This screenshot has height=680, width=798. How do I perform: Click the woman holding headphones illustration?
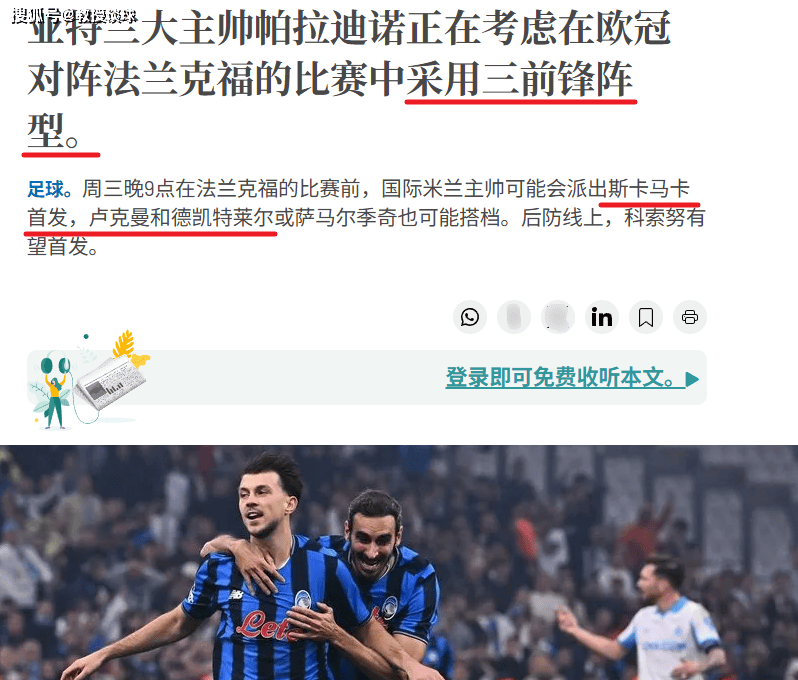click(54, 389)
